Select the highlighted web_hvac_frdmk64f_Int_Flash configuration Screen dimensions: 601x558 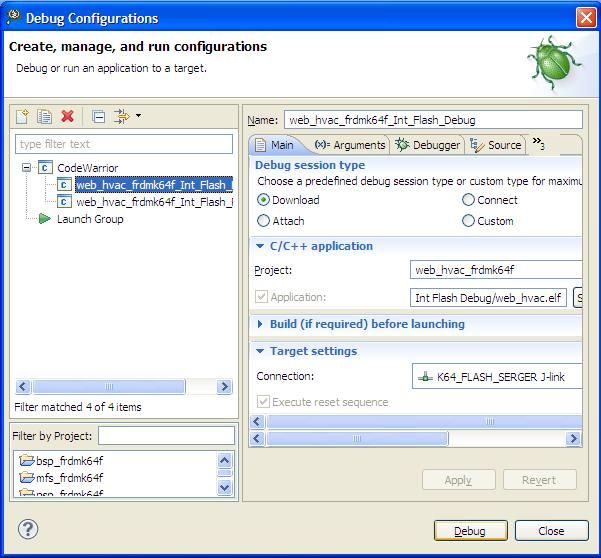(x=154, y=185)
